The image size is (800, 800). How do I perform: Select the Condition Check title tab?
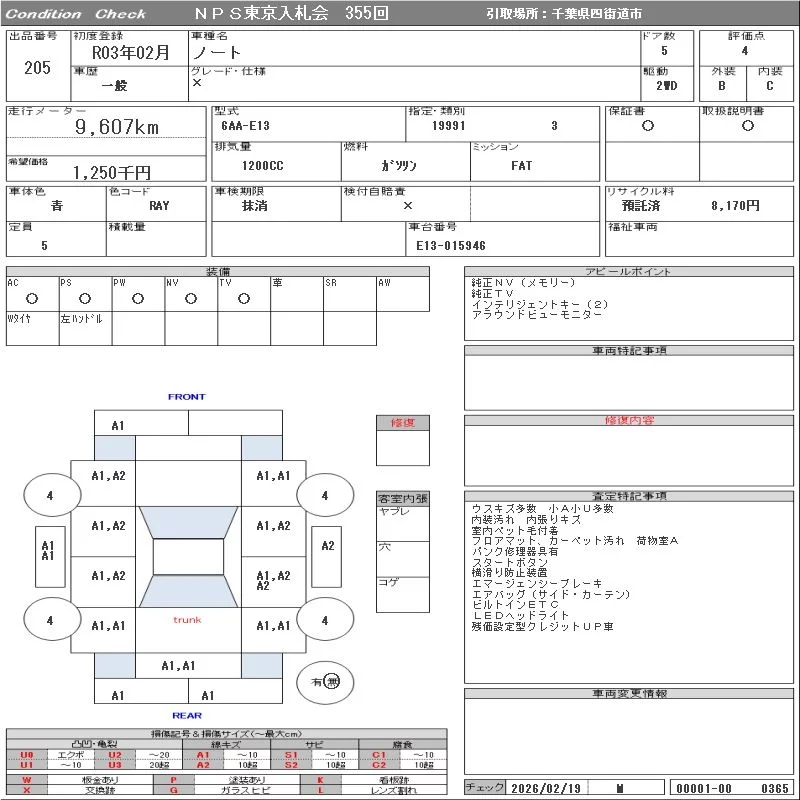pos(76,14)
